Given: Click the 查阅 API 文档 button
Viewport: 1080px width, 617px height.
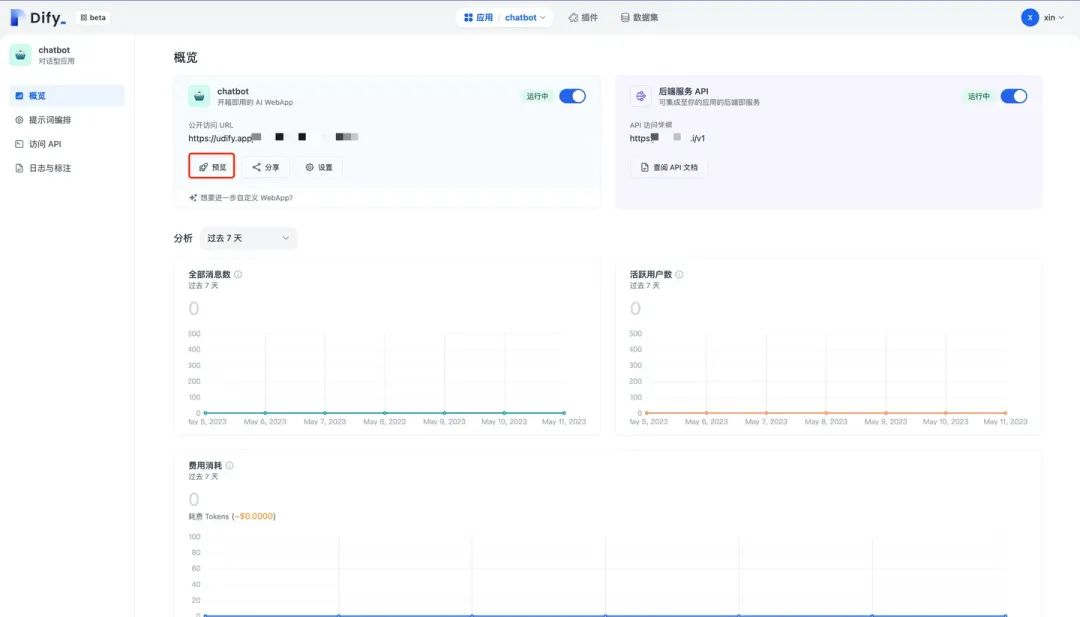Looking at the screenshot, I should (669, 167).
